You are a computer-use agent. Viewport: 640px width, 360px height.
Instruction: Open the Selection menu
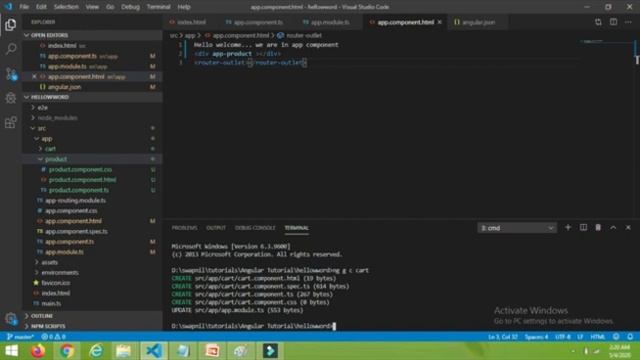coord(66,7)
